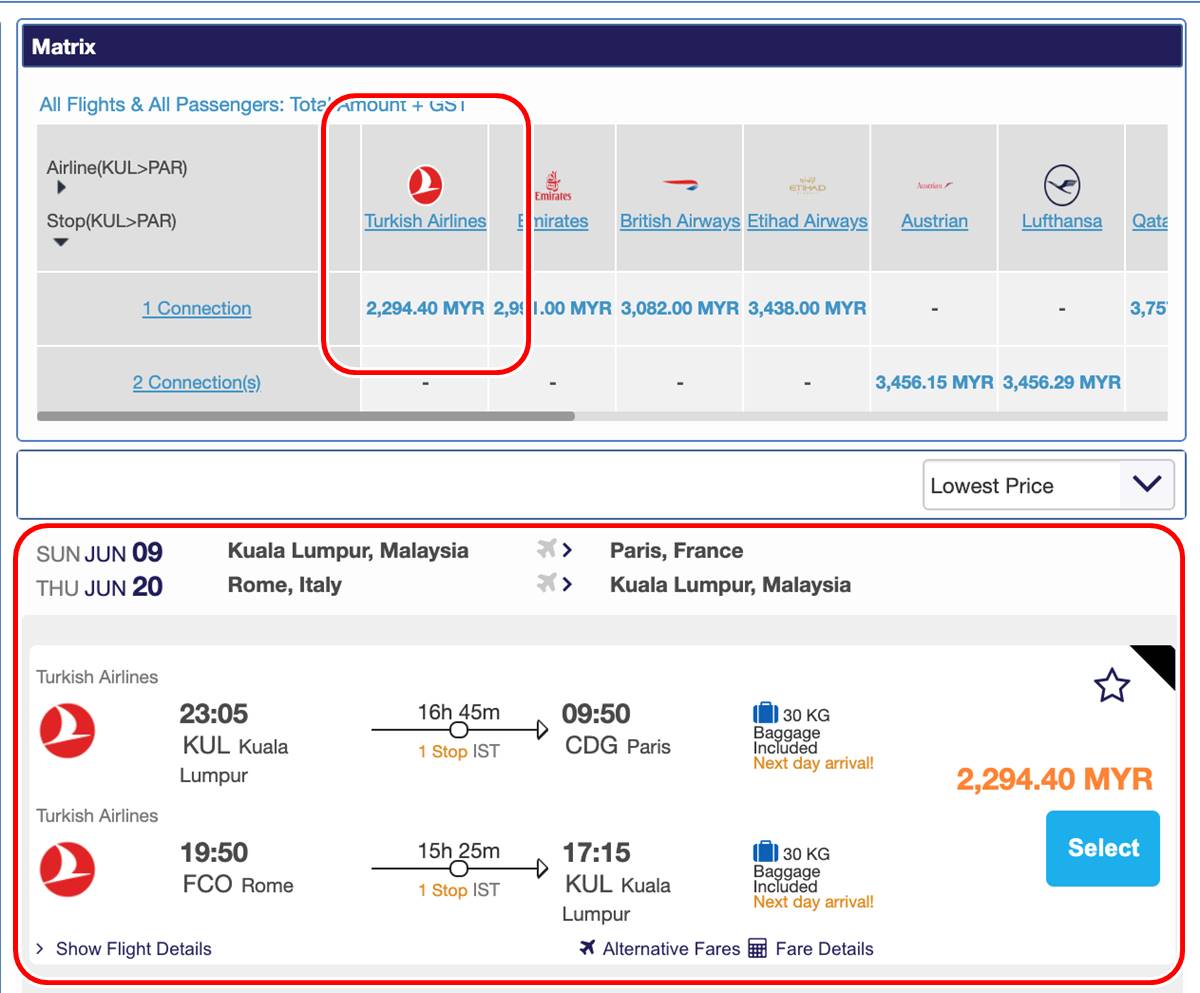This screenshot has width=1200, height=993.
Task: Expand Show Flight Details
Action: point(123,949)
